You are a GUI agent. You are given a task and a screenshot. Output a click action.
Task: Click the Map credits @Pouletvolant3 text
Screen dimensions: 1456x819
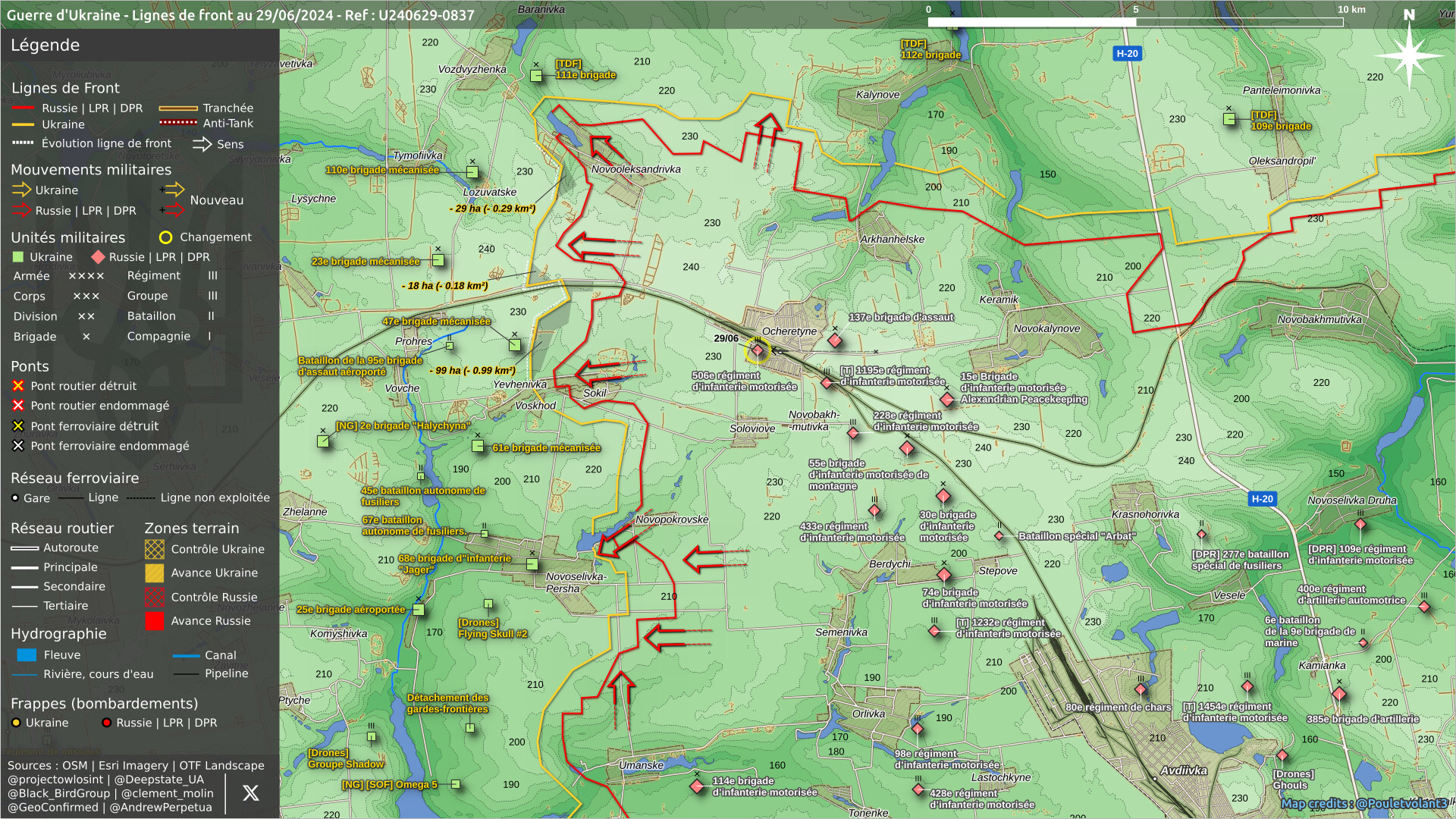pos(1363,803)
